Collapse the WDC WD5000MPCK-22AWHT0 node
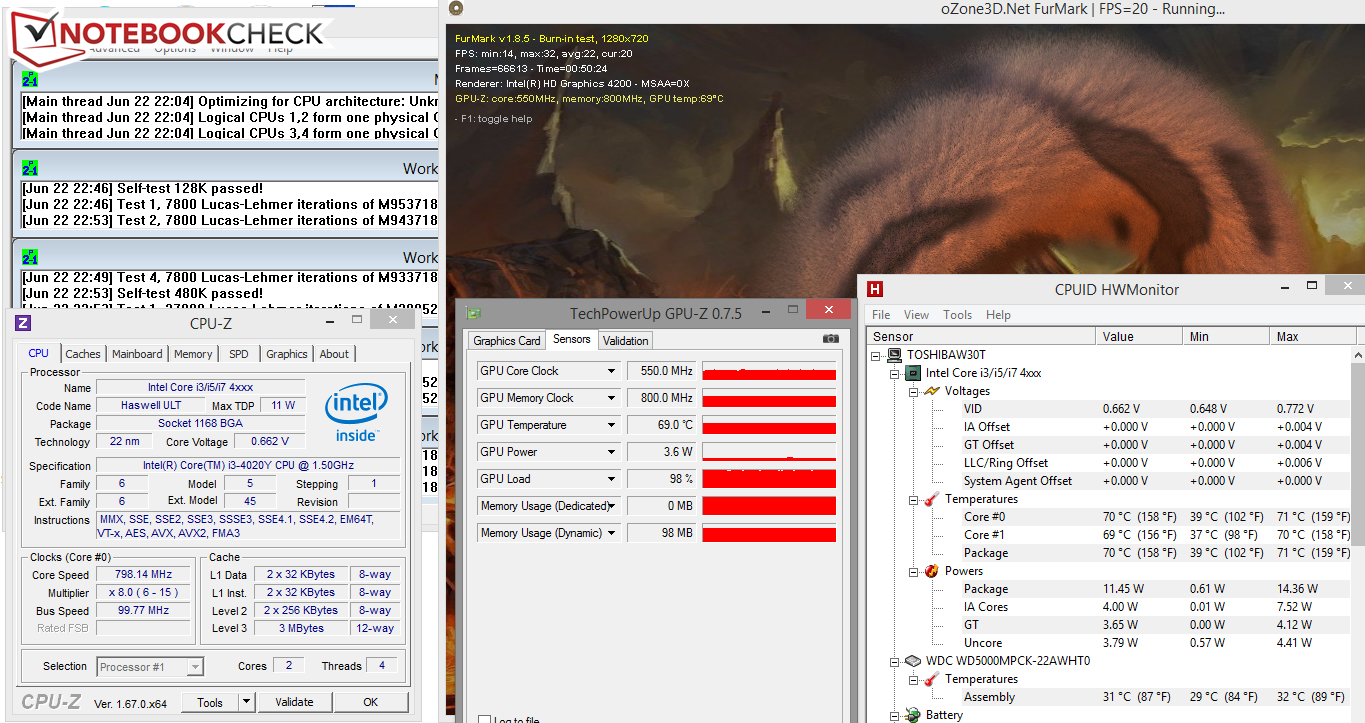The image size is (1365, 723). (x=896, y=661)
